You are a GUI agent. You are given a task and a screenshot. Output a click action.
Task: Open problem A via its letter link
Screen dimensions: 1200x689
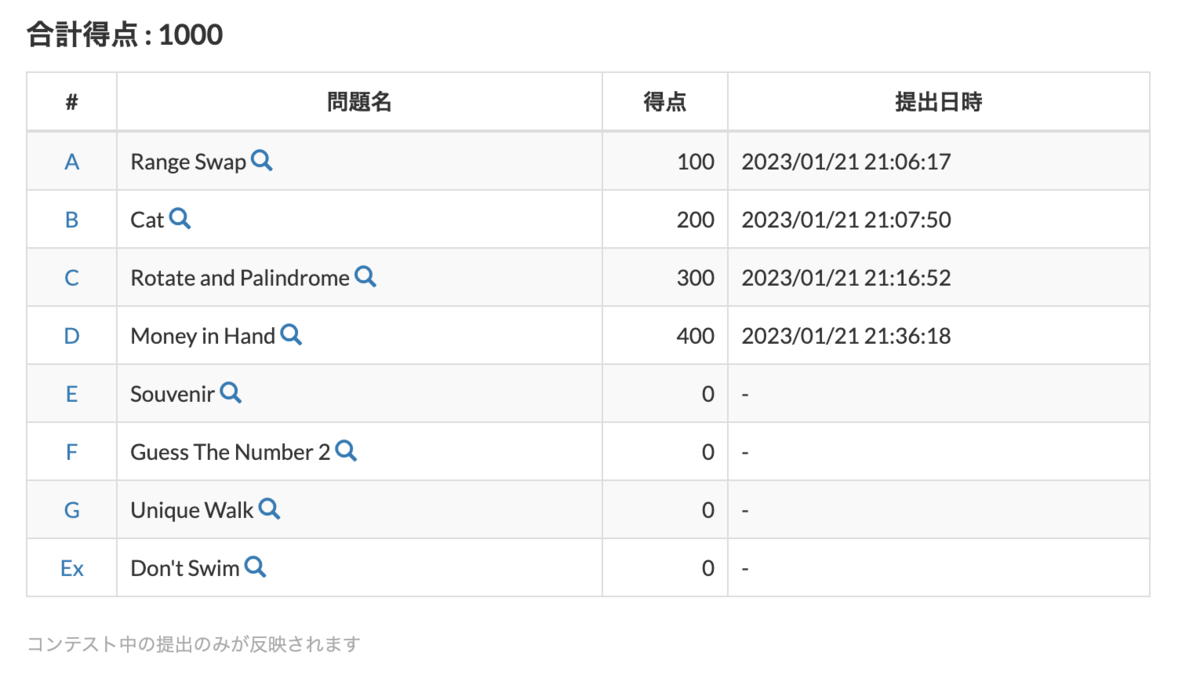(71, 160)
